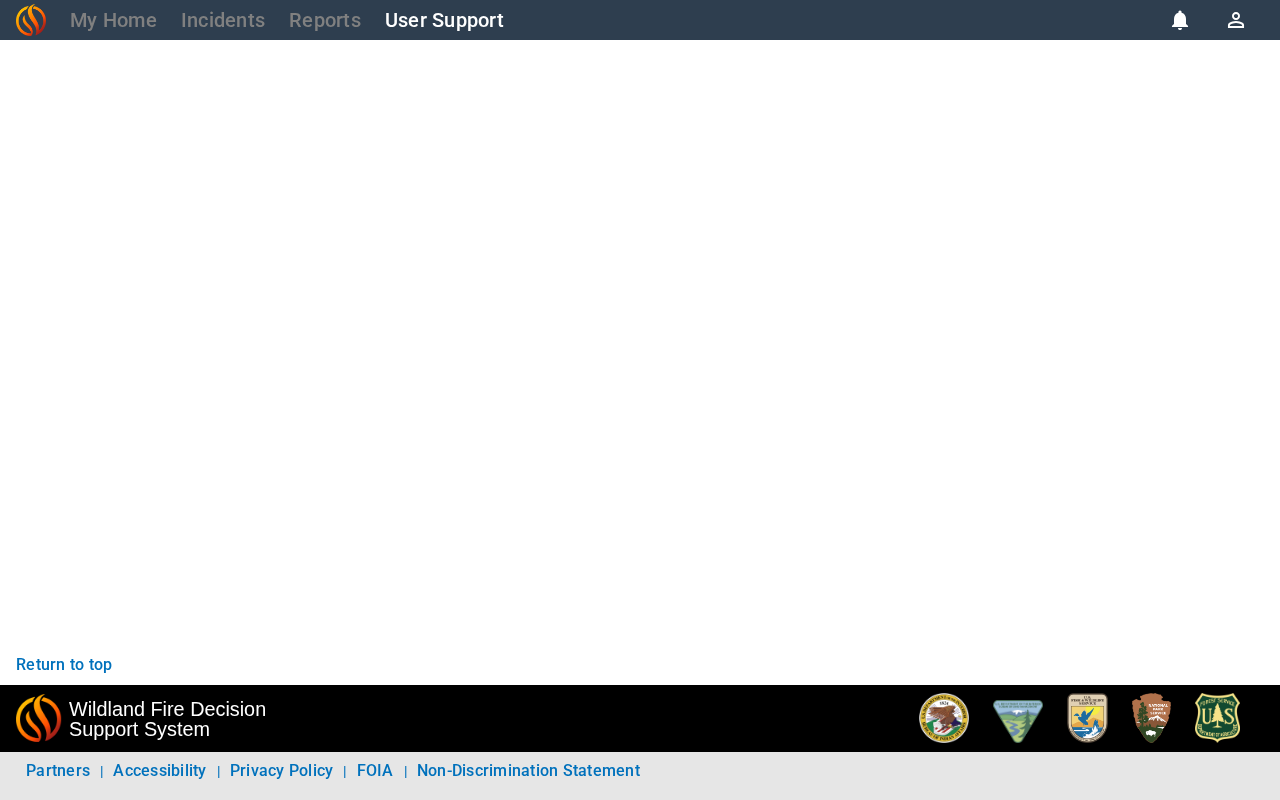The height and width of the screenshot is (800, 1280).
Task: Click the flame logo in the footer
Action: click(x=39, y=718)
